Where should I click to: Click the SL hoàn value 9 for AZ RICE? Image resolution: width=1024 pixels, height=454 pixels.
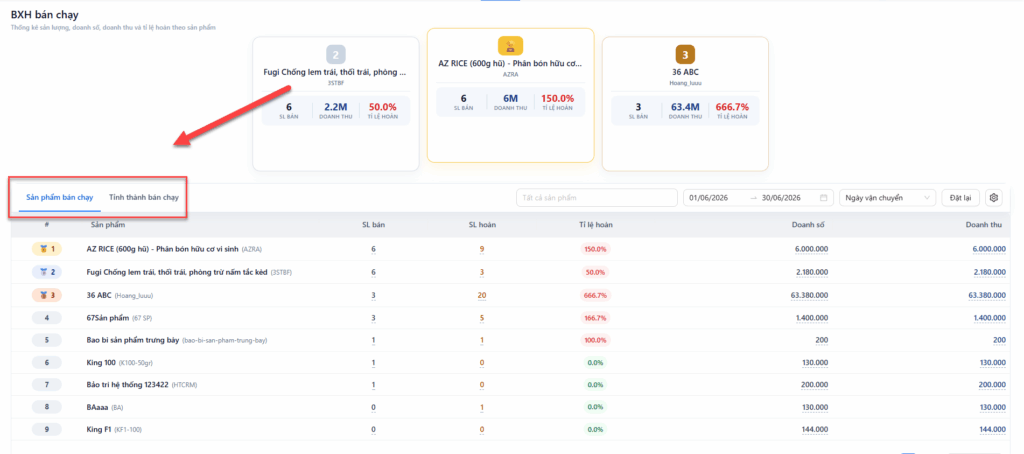coord(481,249)
